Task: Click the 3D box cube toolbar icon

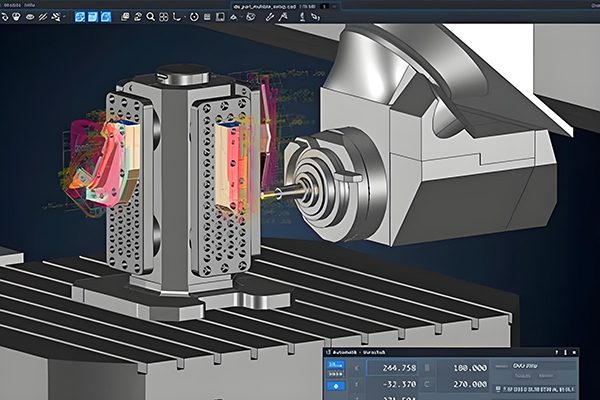Action: point(251,17)
